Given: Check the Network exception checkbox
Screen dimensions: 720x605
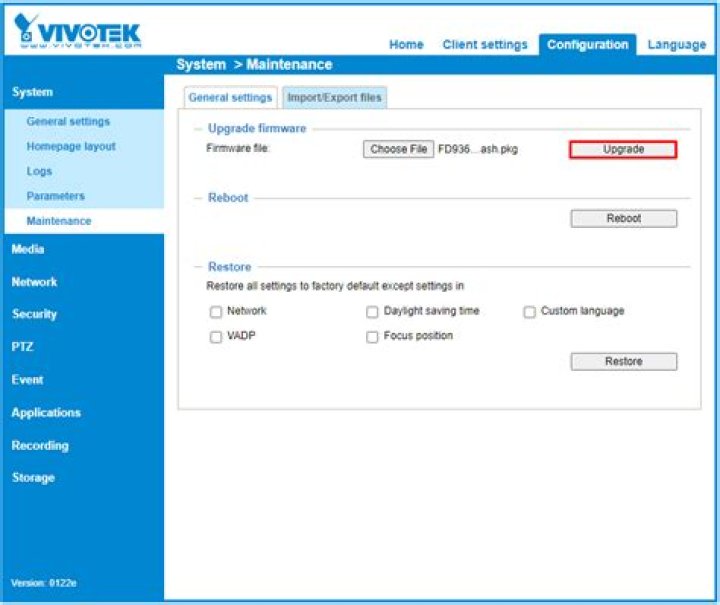Looking at the screenshot, I should pos(216,312).
